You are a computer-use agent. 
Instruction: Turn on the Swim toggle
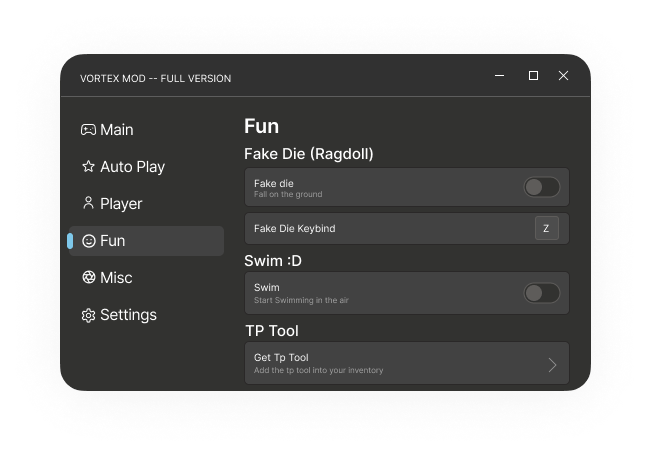tap(541, 293)
